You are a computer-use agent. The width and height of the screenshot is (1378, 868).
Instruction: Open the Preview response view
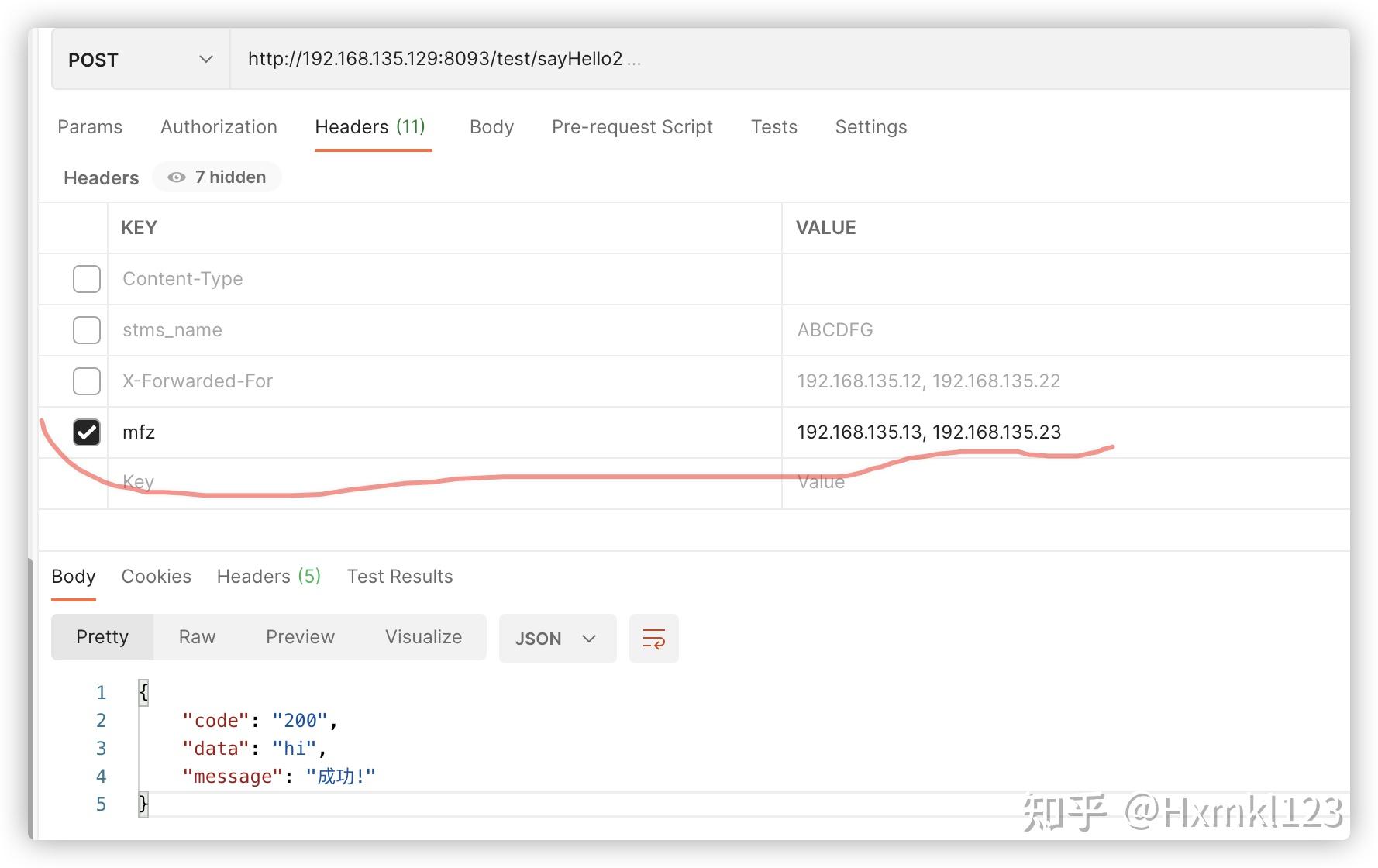[300, 636]
